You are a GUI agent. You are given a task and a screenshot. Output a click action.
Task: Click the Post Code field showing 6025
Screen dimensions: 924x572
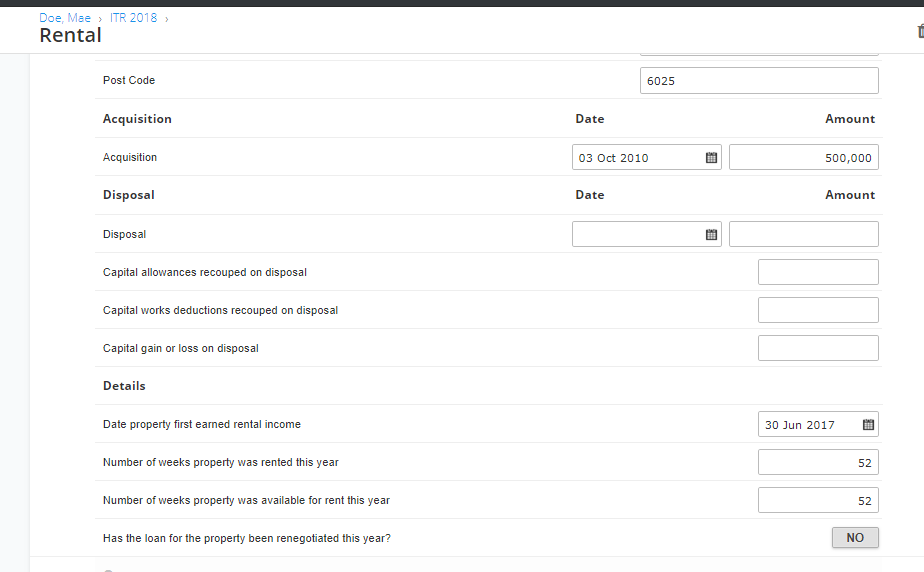[759, 81]
